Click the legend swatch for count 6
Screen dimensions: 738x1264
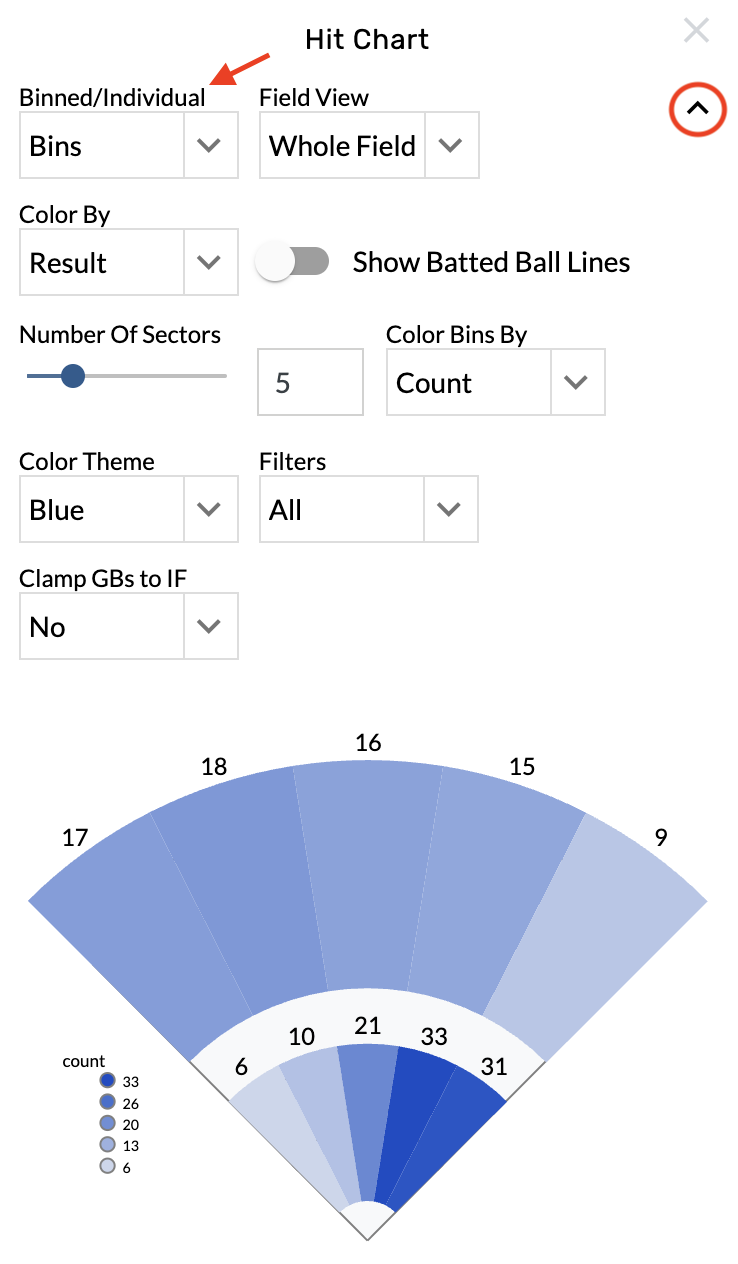(108, 1166)
